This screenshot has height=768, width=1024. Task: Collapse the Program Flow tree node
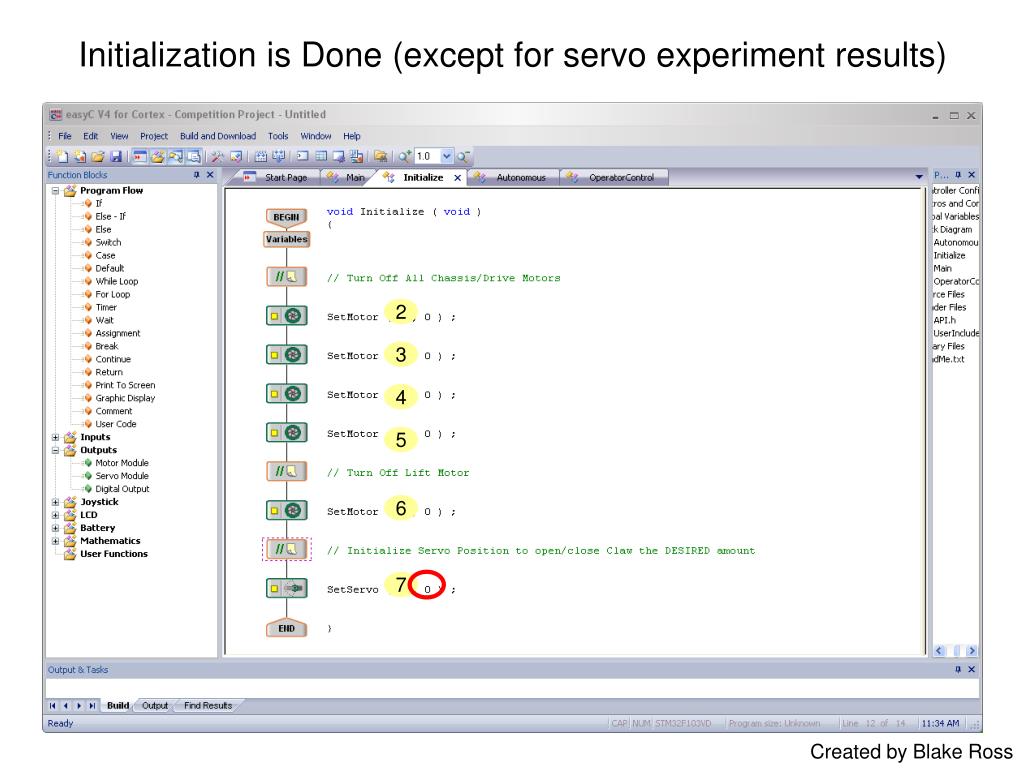[x=56, y=190]
